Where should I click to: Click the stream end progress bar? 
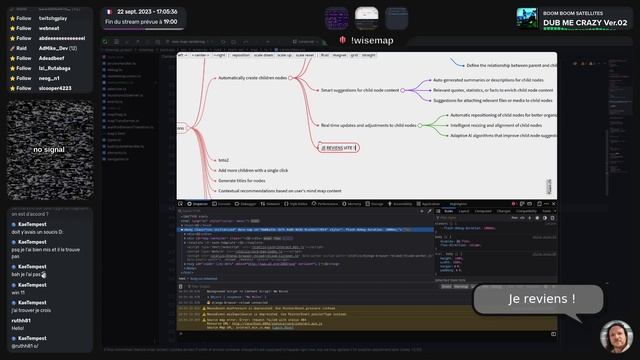coord(144,29)
